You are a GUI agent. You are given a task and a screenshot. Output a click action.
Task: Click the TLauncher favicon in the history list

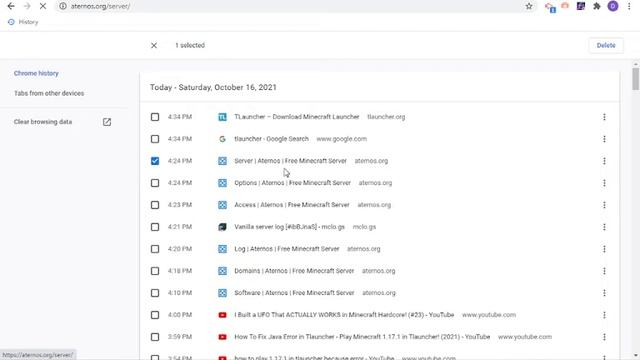[222, 117]
